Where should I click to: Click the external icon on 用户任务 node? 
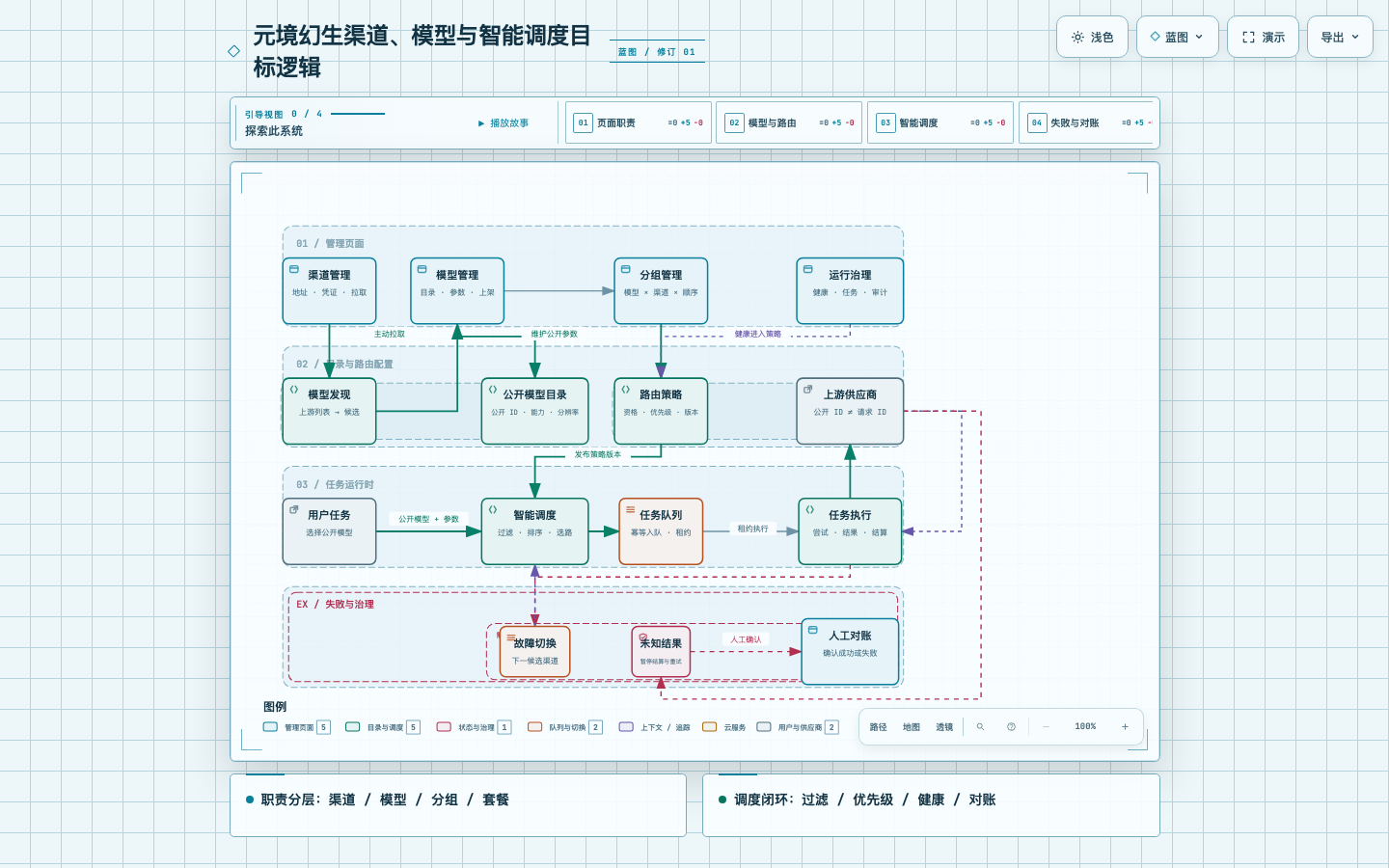tap(294, 509)
